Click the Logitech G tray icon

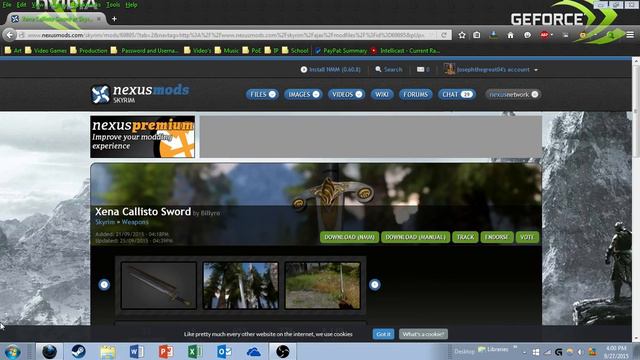click(x=558, y=352)
